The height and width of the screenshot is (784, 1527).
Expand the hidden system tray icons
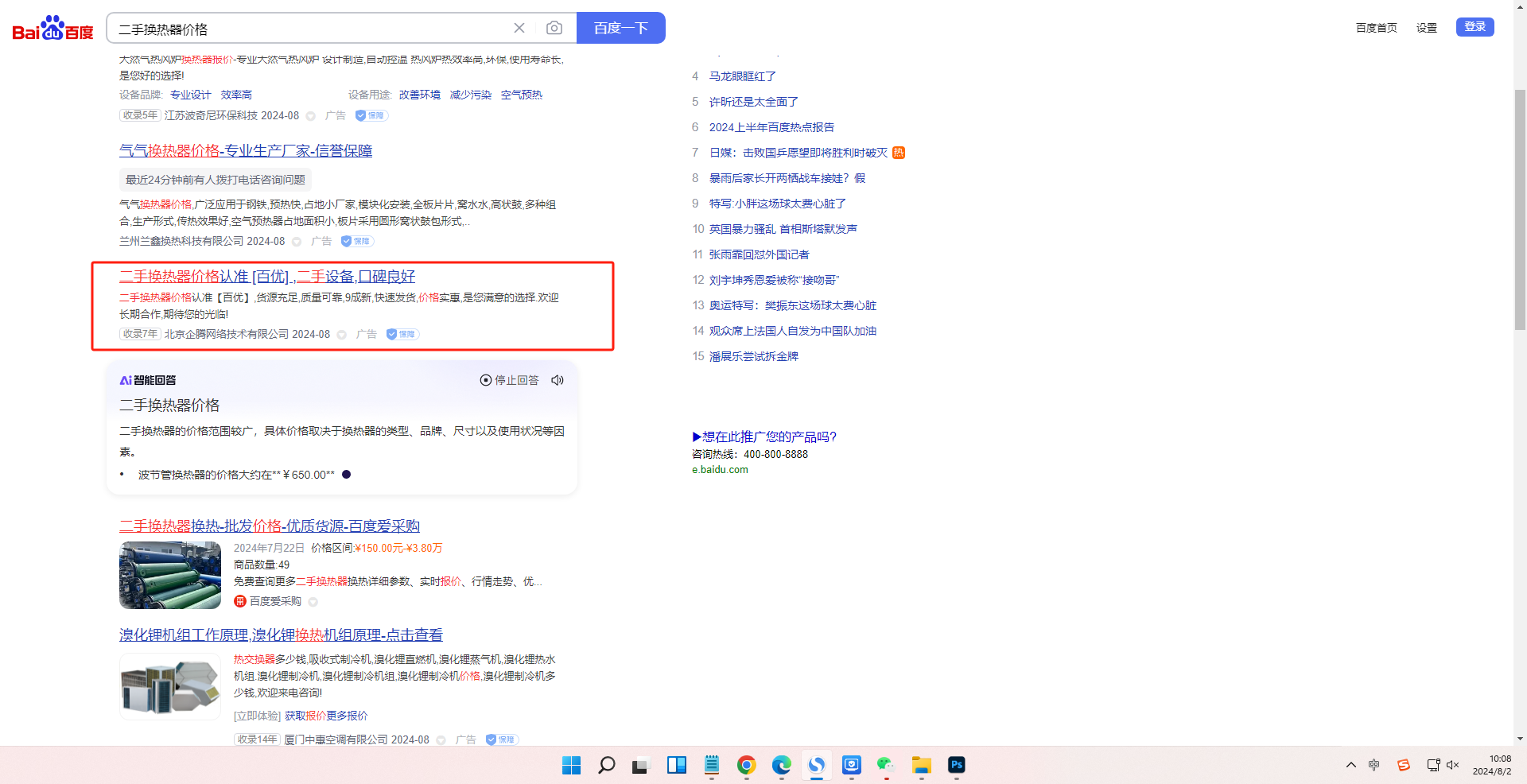point(1350,765)
